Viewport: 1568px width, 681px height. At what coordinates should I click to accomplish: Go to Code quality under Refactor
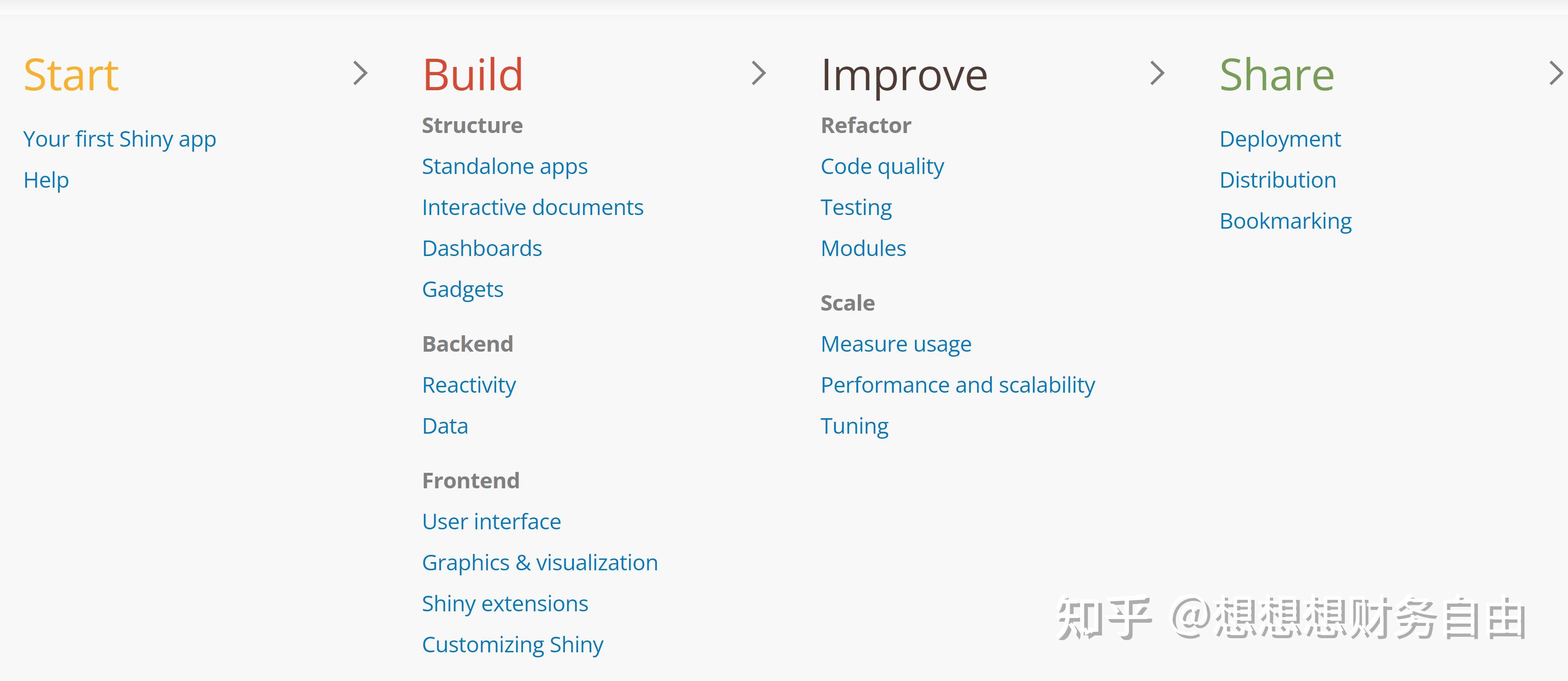[882, 167]
